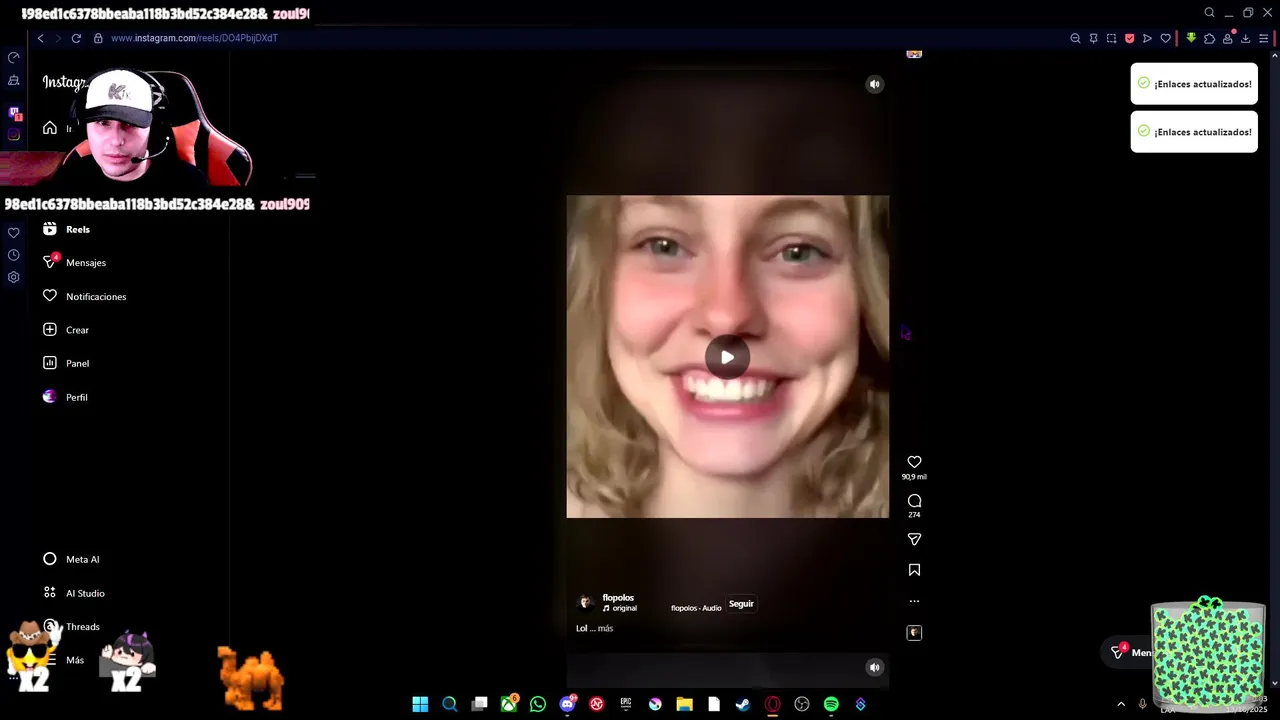Open Threads from the sidebar
This screenshot has height=720, width=1280.
point(82,627)
